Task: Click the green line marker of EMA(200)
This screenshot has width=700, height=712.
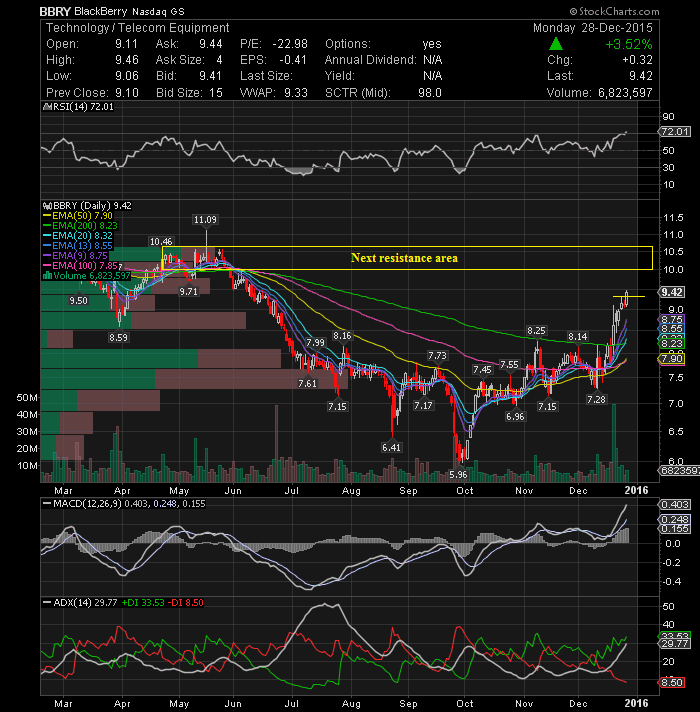Action: click(x=47, y=226)
